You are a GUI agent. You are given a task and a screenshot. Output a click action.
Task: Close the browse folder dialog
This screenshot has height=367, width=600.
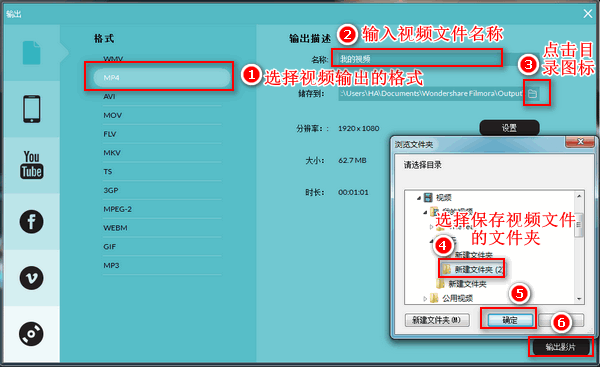(580, 142)
